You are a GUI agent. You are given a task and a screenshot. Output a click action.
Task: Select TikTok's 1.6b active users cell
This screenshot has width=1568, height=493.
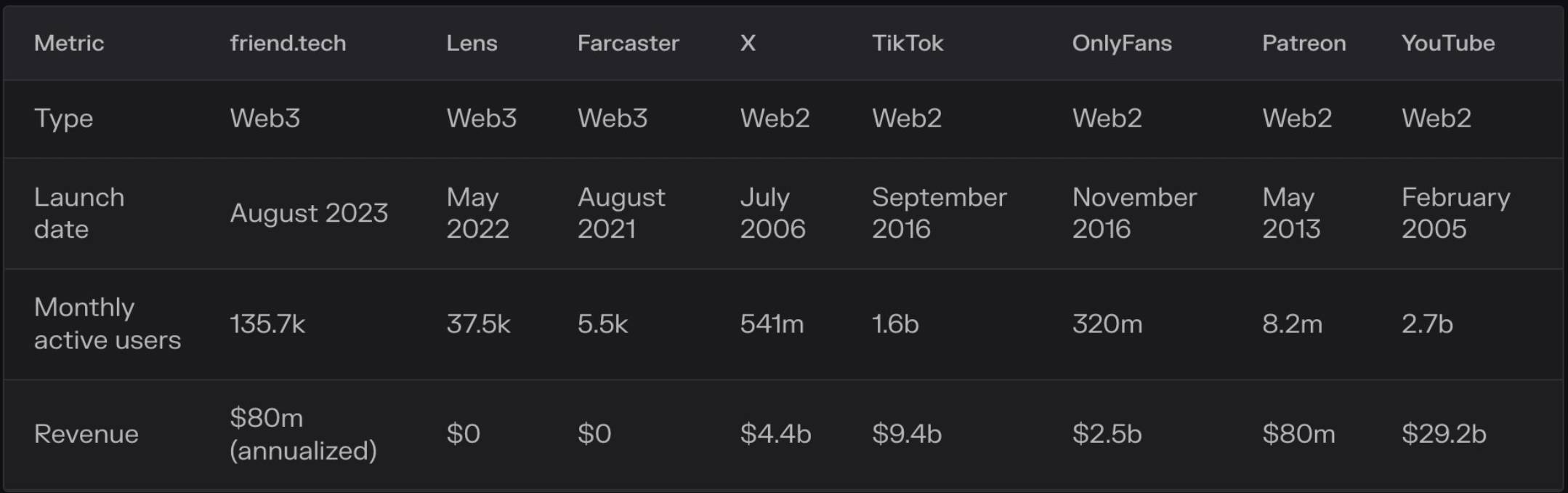point(895,324)
